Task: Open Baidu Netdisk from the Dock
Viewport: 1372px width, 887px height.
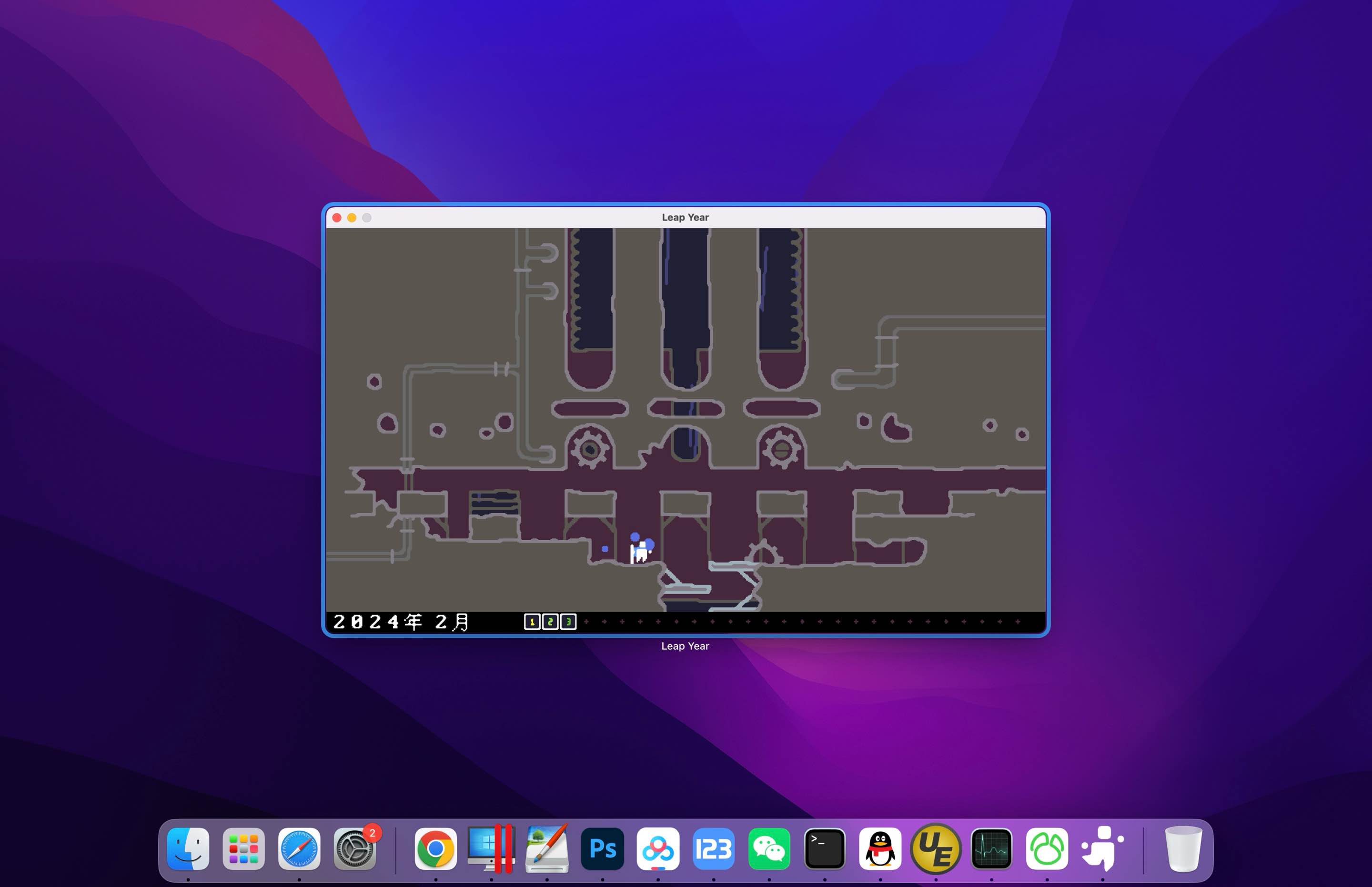Action: tap(658, 848)
